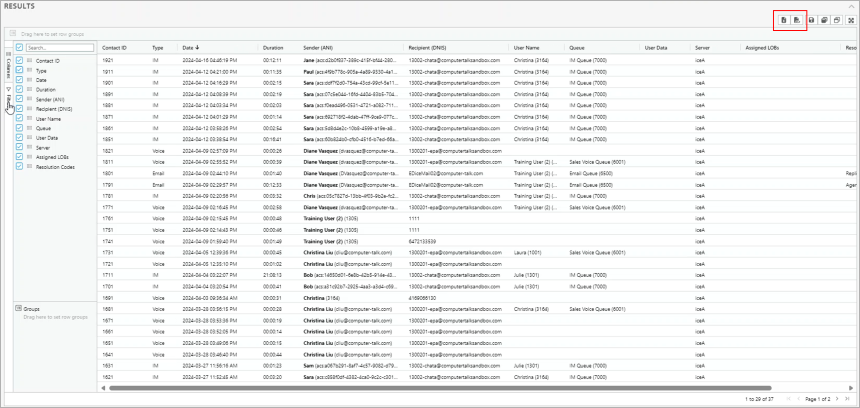
Task: Open the Columns side tab
Action: 7,67
